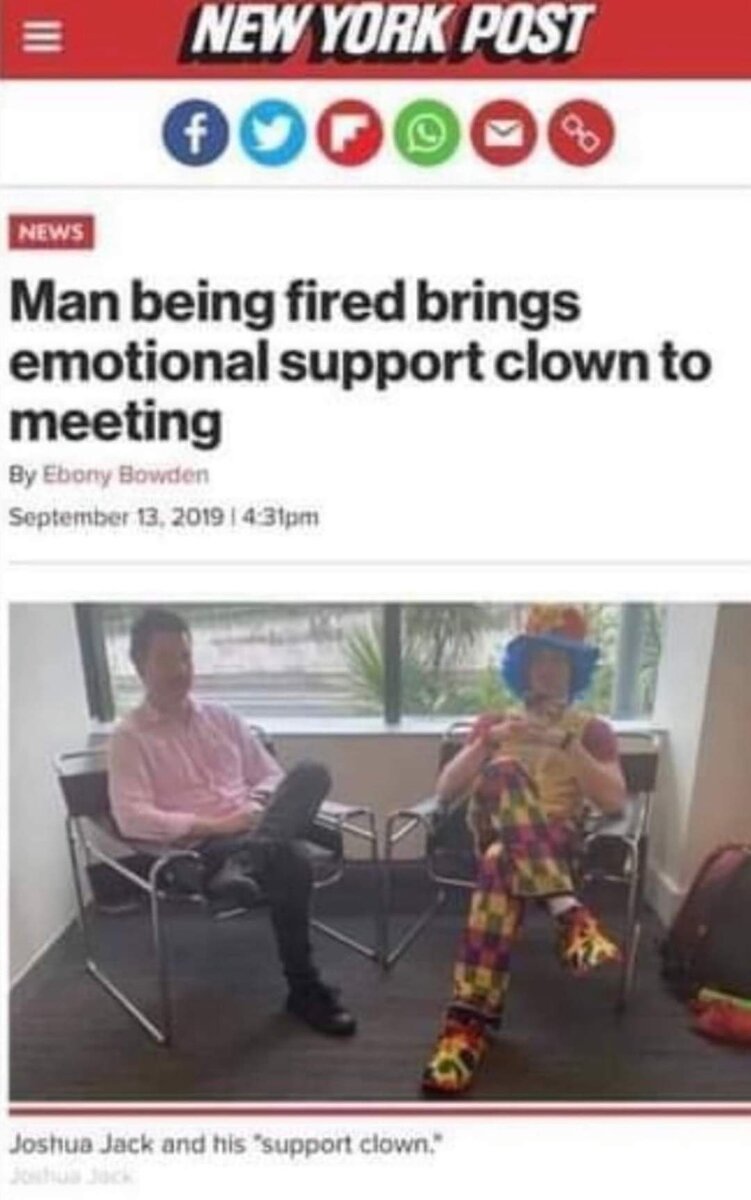Open the clown meeting photo
Image resolution: width=751 pixels, height=1200 pixels.
coord(380,850)
